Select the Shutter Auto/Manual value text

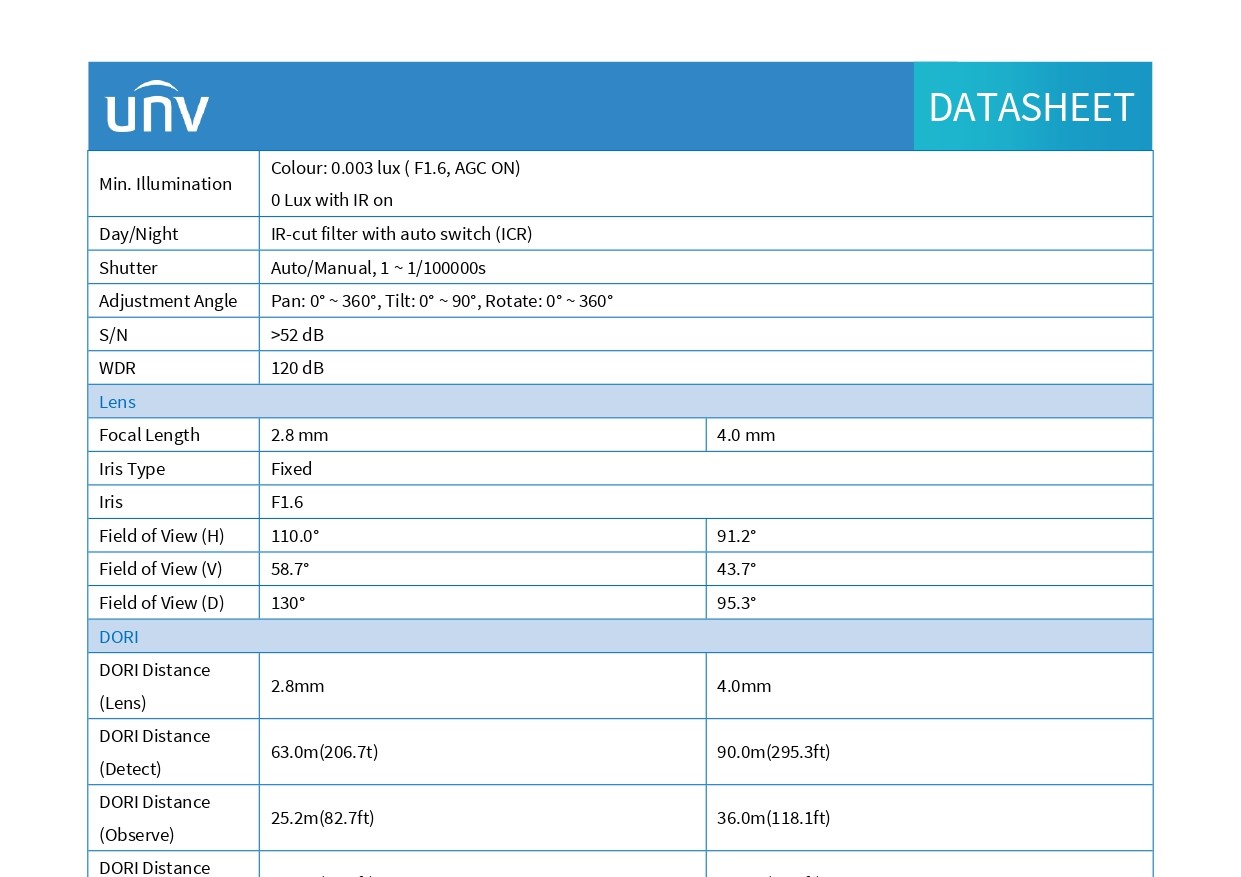click(378, 268)
